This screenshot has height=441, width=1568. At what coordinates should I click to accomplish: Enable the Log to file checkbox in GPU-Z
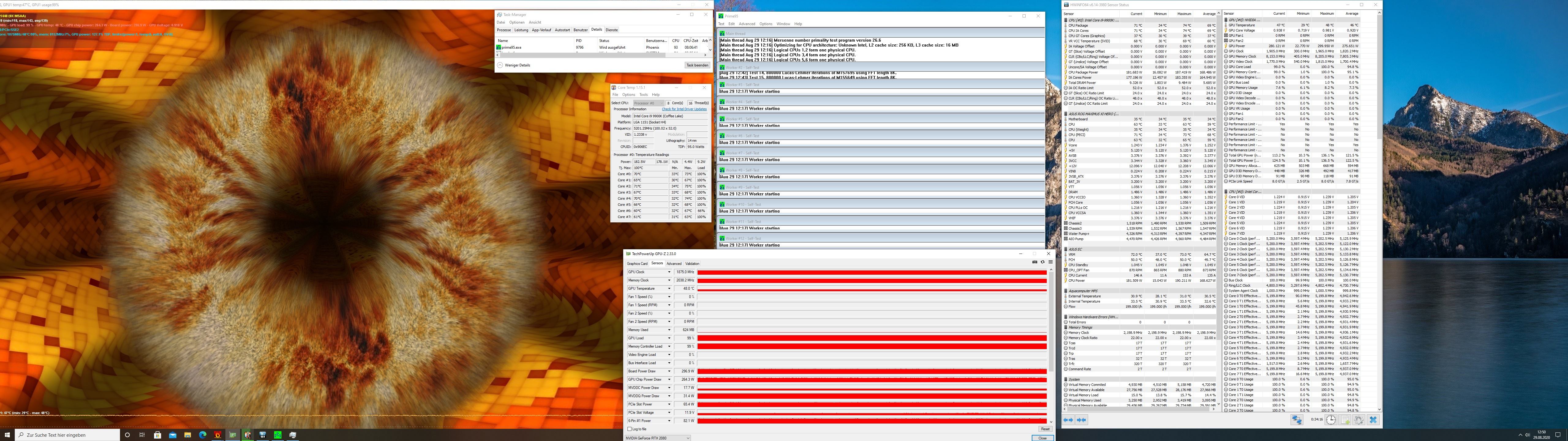point(629,429)
